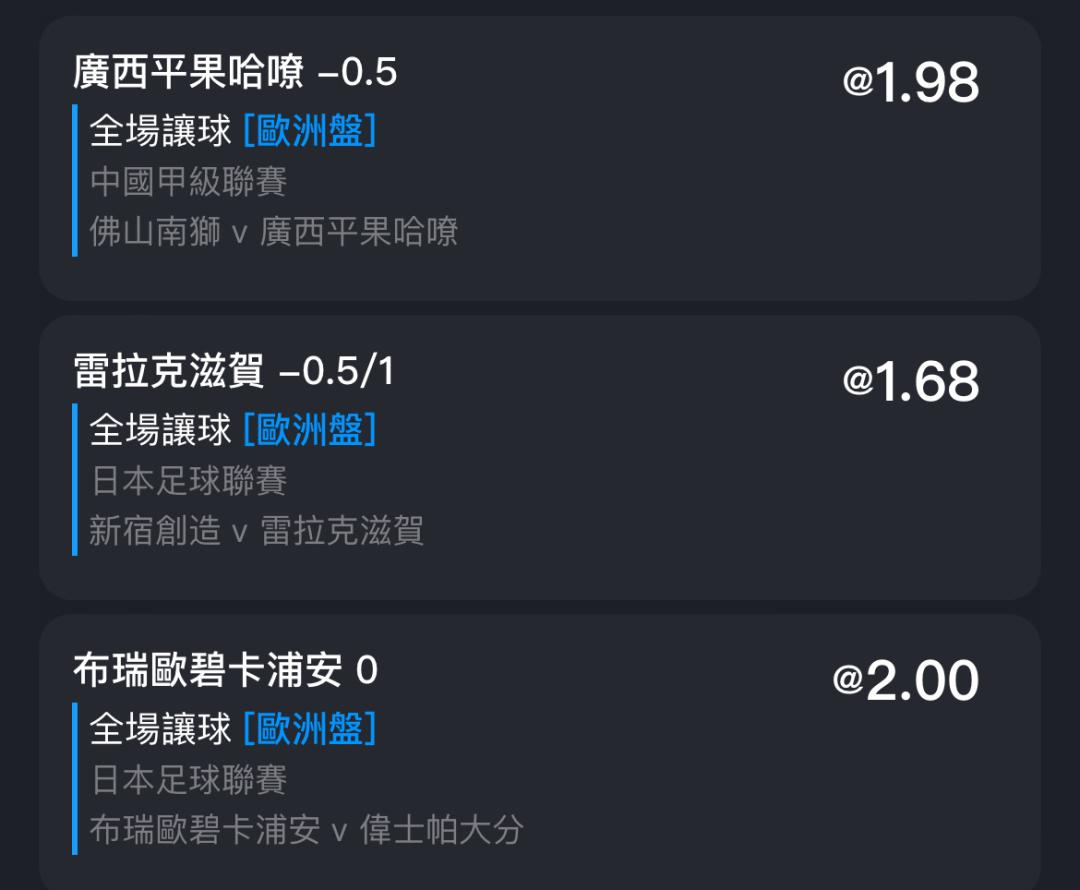
Task: Open [歐洲盤] link in 廣西平果哈嘹 card
Action: [310, 130]
